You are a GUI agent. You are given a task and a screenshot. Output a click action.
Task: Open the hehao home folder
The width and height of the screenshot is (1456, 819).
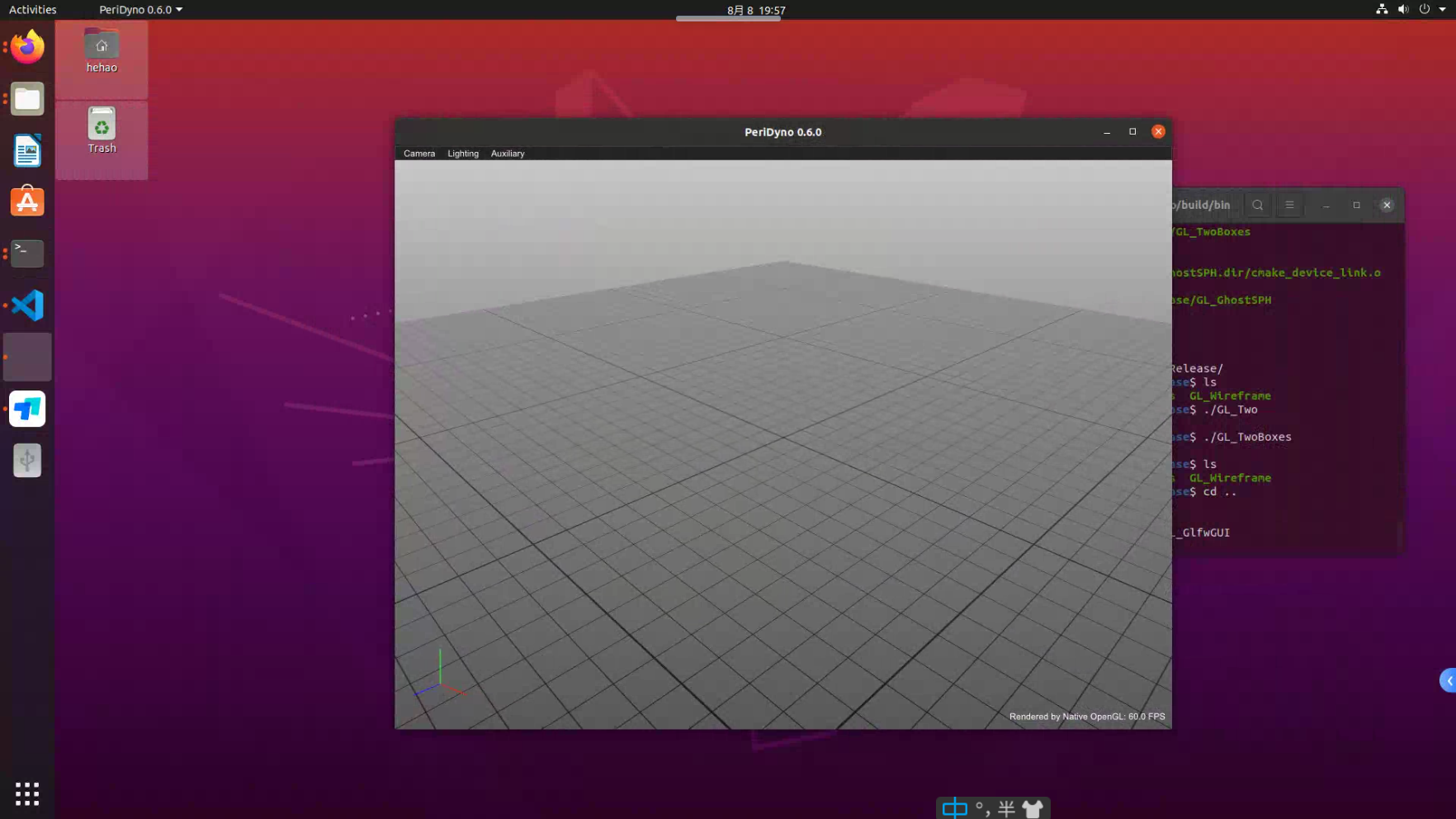[102, 51]
